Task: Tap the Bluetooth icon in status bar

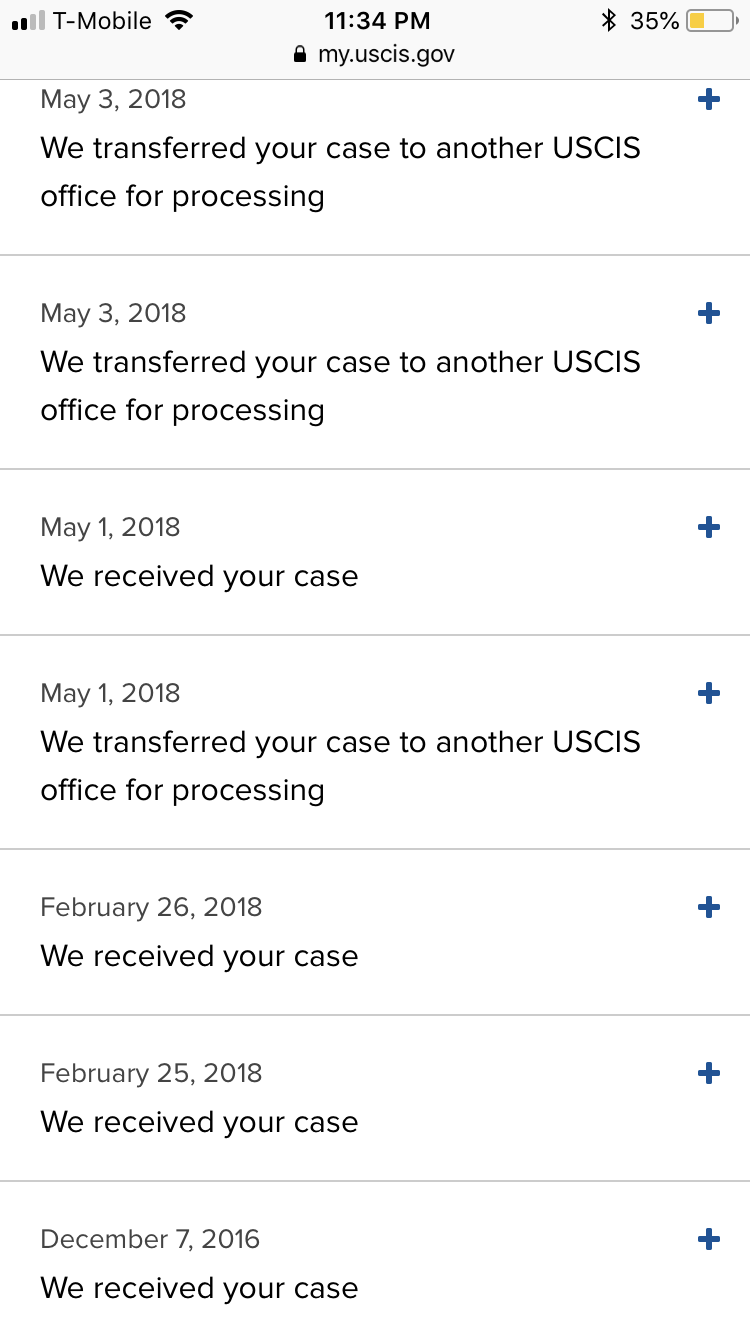Action: [x=608, y=20]
